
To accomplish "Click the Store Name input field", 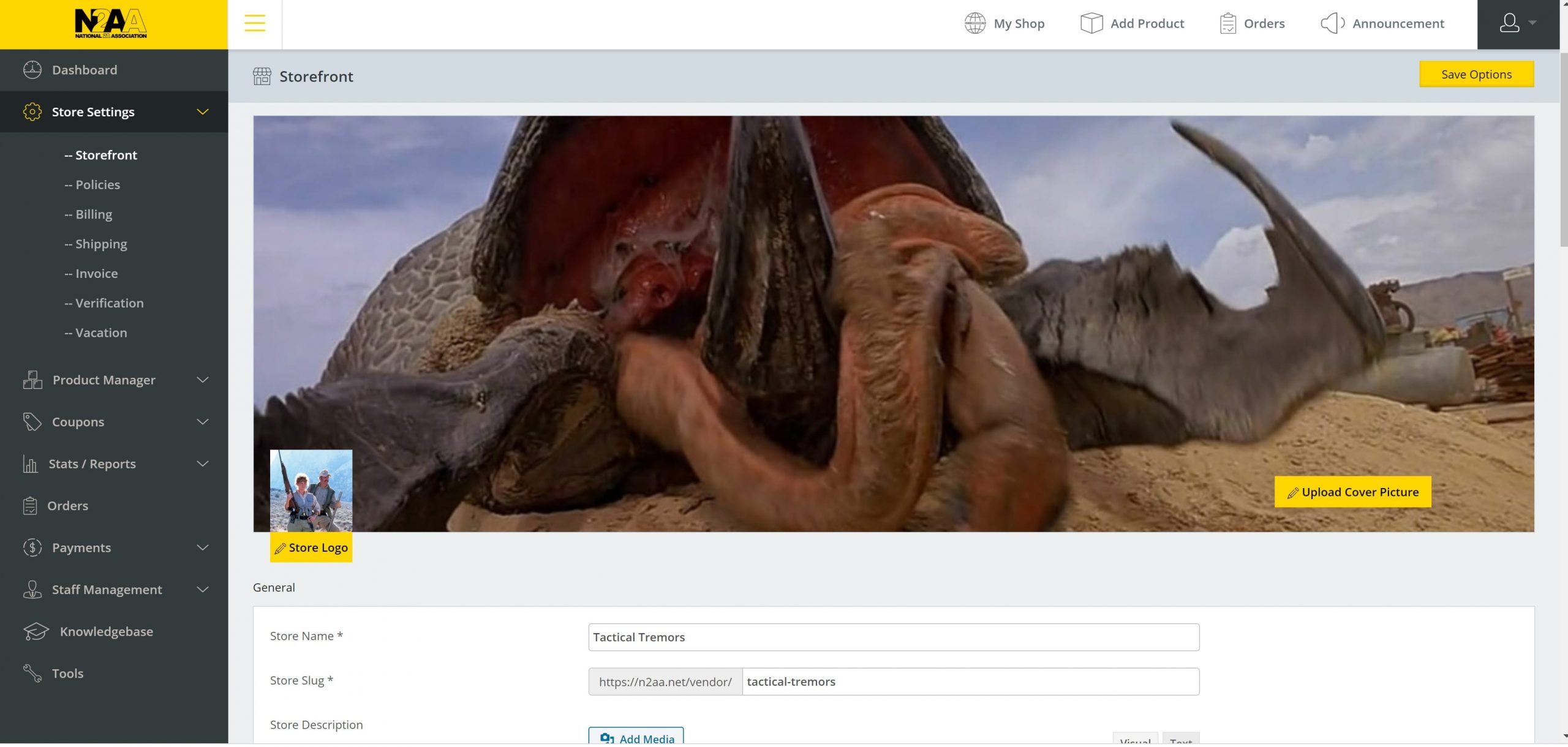I will [x=894, y=637].
